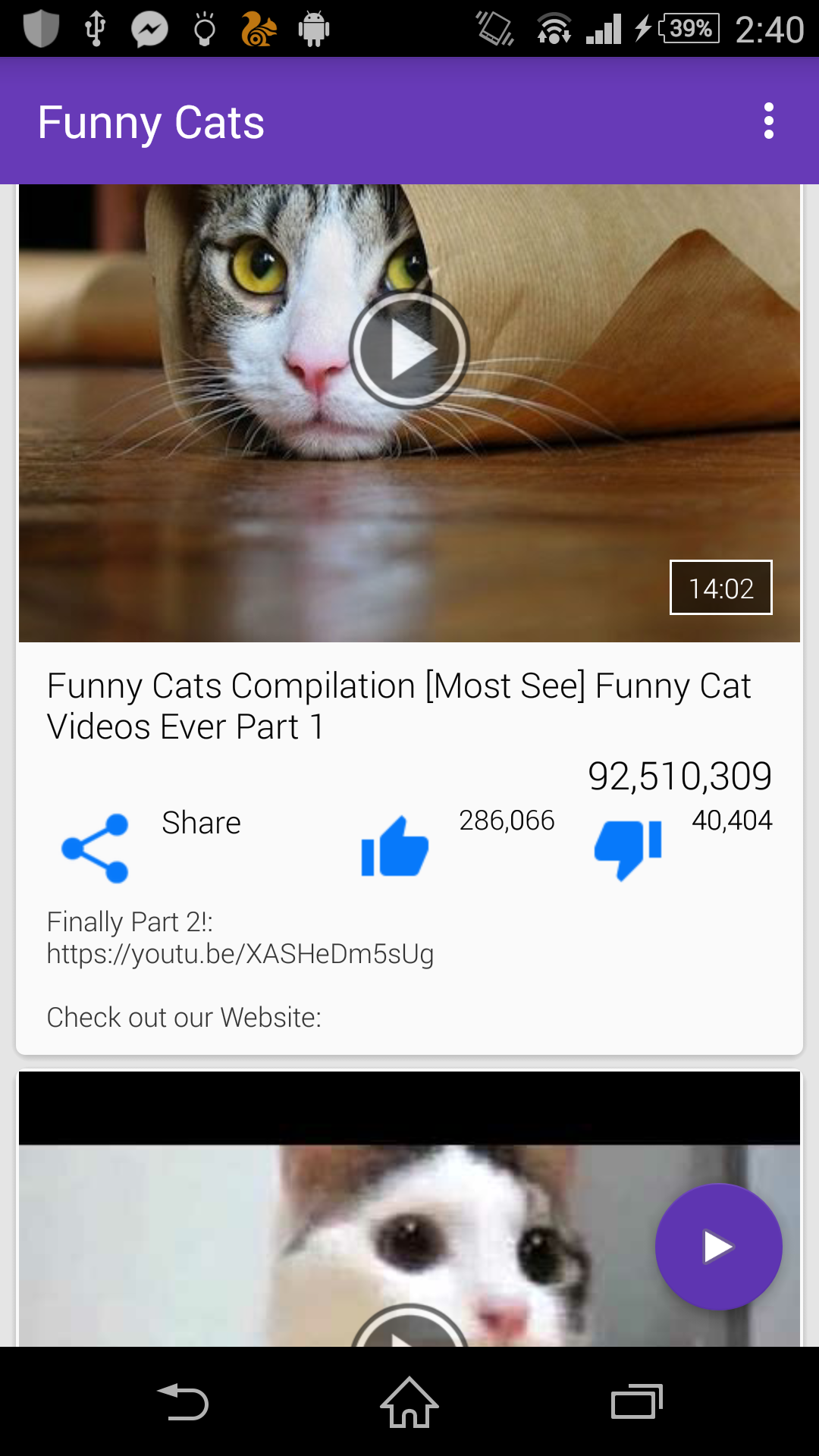Tap the 40,404 dislikes count
The image size is (819, 1456).
(732, 821)
